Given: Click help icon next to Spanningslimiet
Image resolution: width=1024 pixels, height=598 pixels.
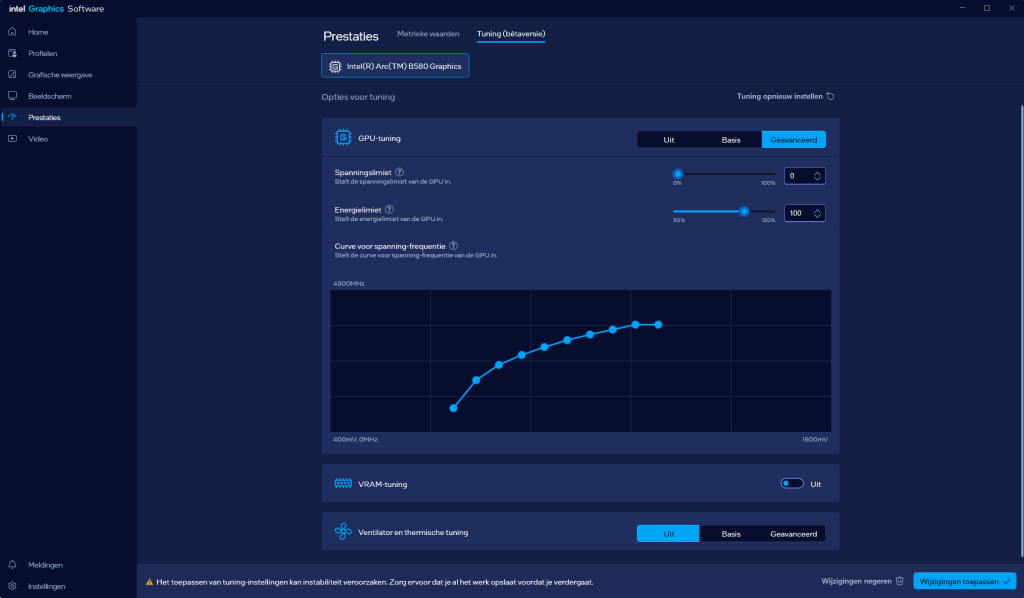Looking at the screenshot, I should click(400, 173).
